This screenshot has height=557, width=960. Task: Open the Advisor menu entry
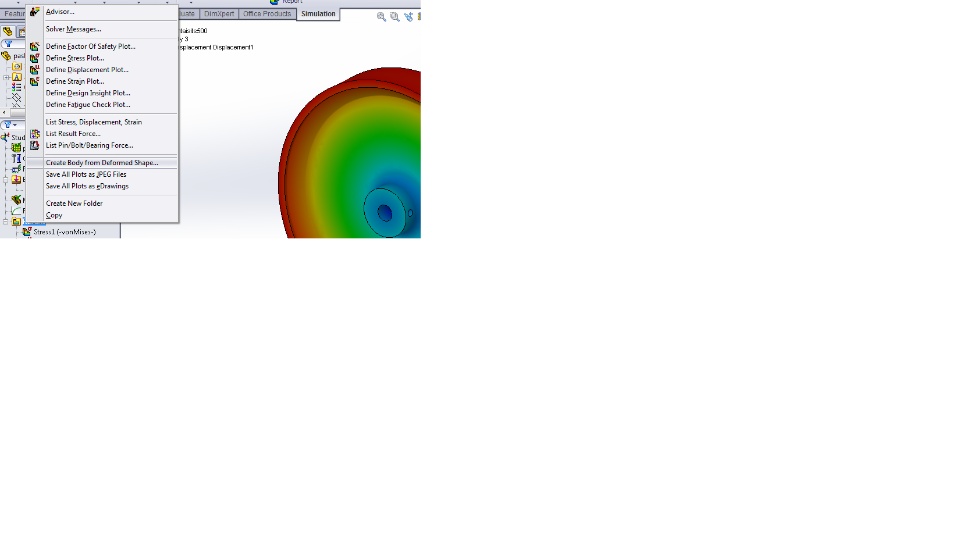coord(60,12)
